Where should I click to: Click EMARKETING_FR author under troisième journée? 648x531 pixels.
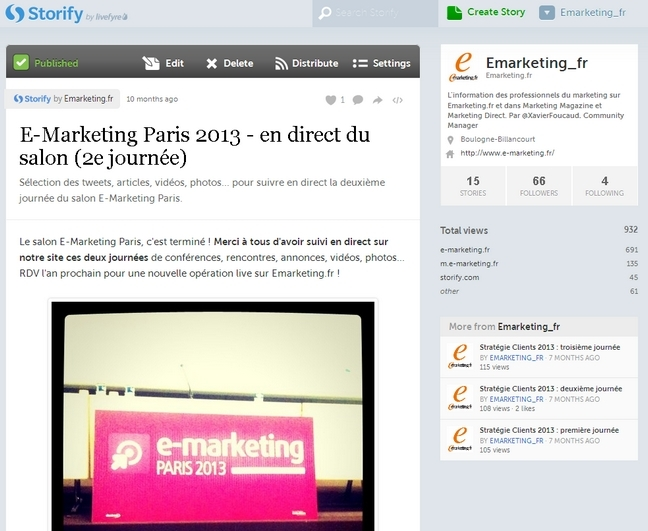517,358
